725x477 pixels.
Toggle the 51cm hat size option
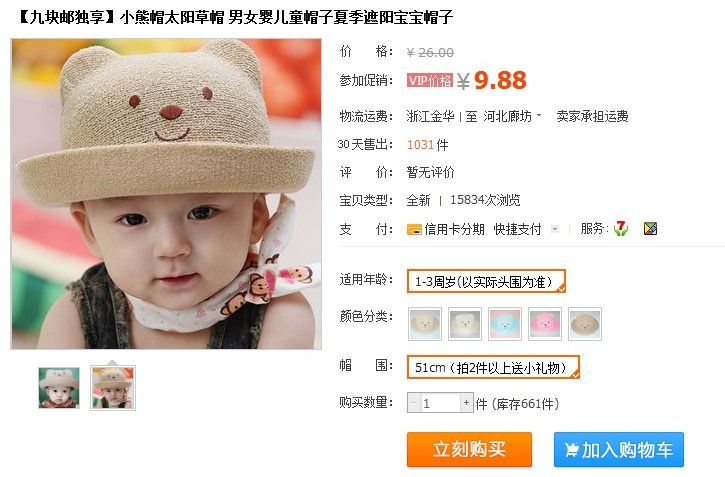(x=493, y=367)
